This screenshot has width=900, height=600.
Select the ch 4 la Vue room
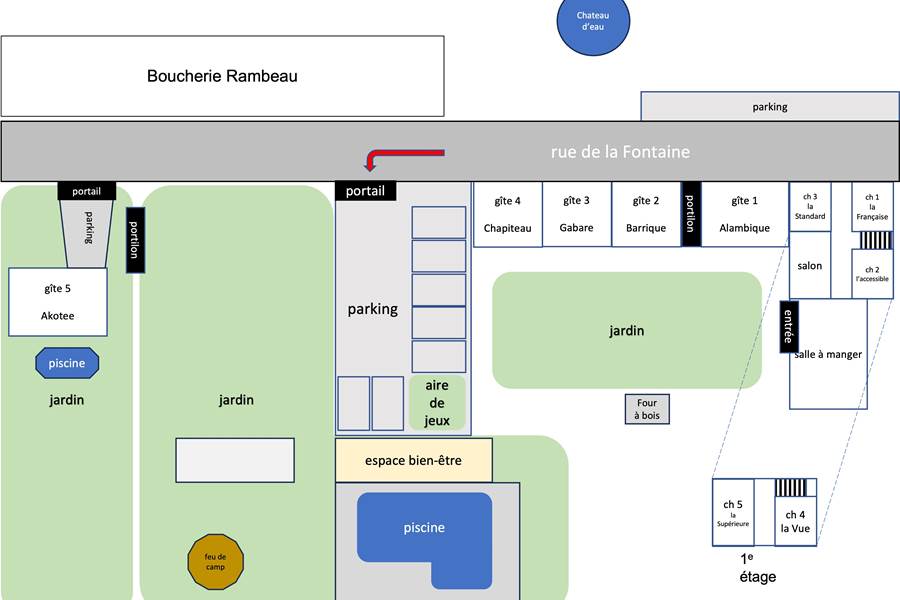tap(796, 521)
